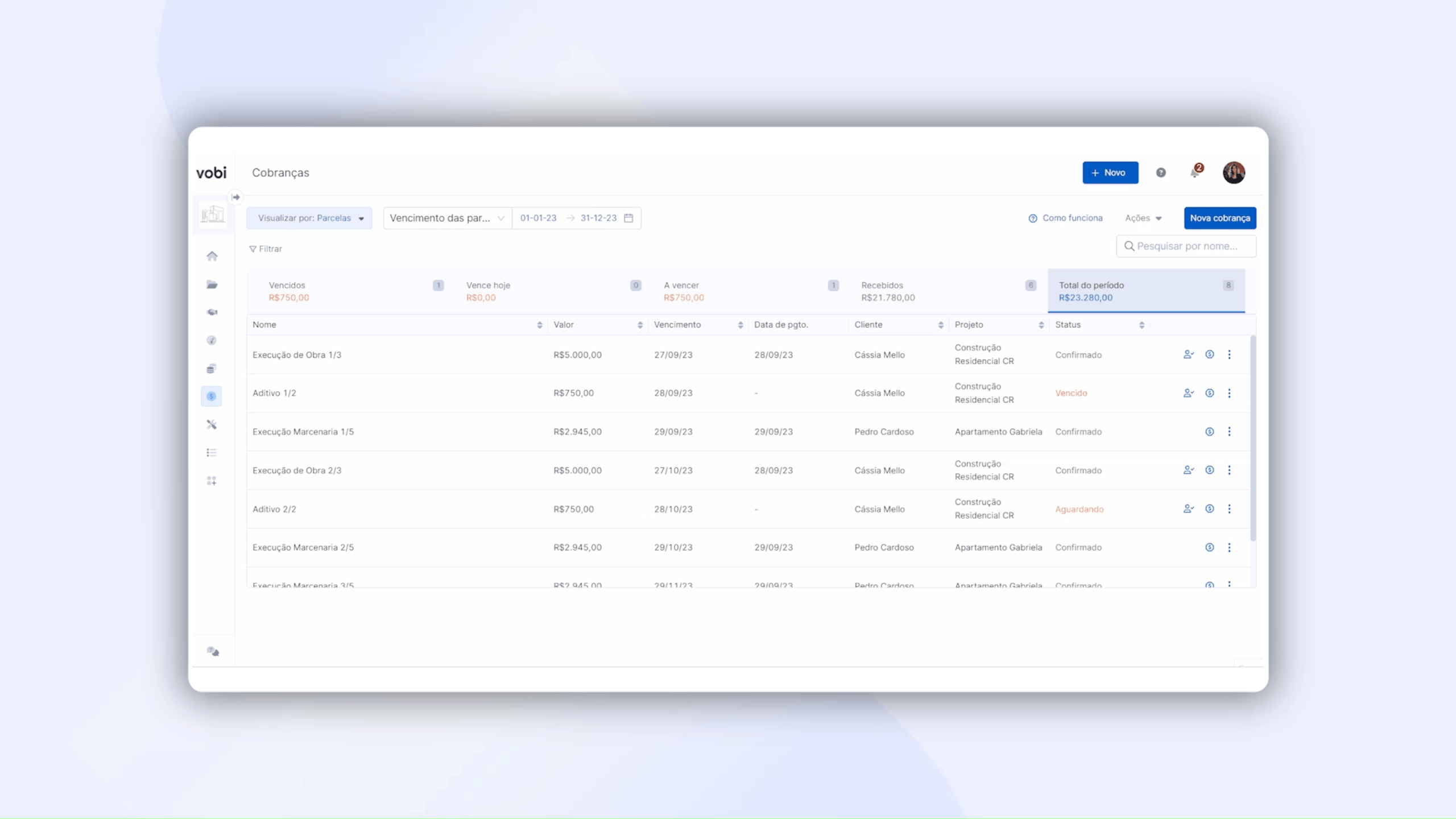This screenshot has width=1456, height=819.
Task: Click the coins stack sidebar icon
Action: 212,369
